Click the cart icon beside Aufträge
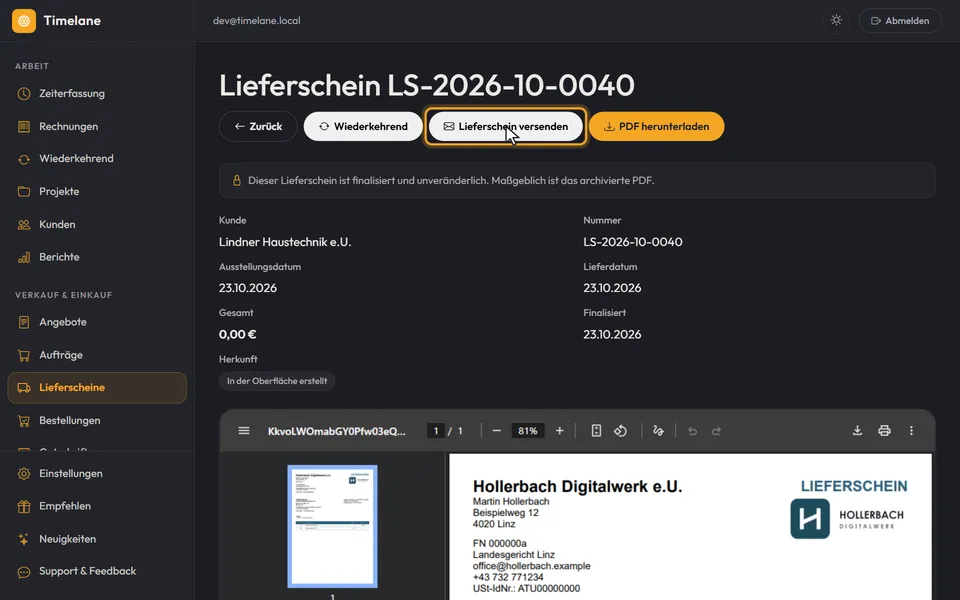This screenshot has height=600, width=960. (24, 355)
